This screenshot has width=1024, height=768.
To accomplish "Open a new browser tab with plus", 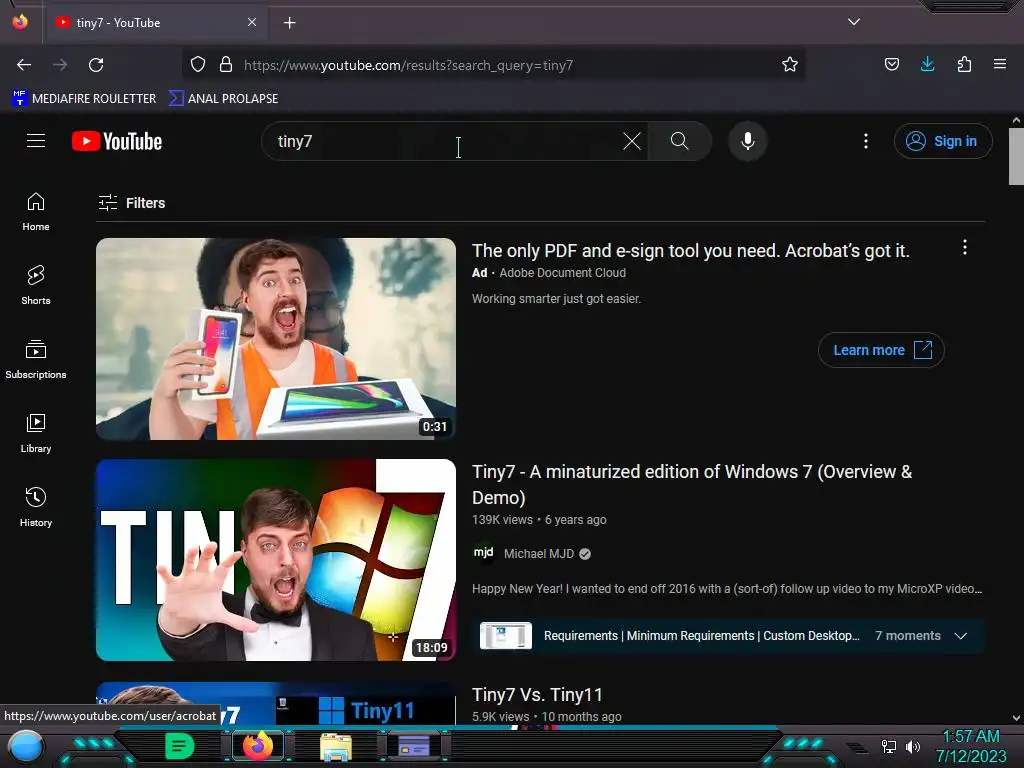I will pyautogui.click(x=289, y=23).
